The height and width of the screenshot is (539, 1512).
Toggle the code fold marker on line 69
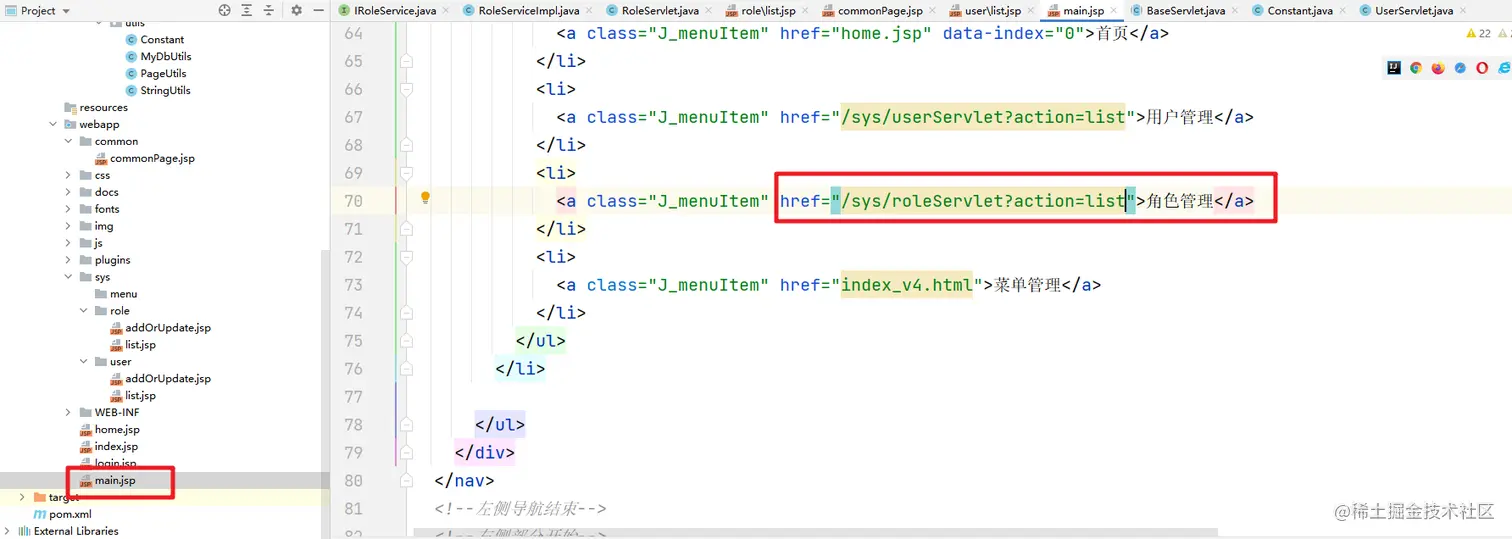click(x=406, y=173)
